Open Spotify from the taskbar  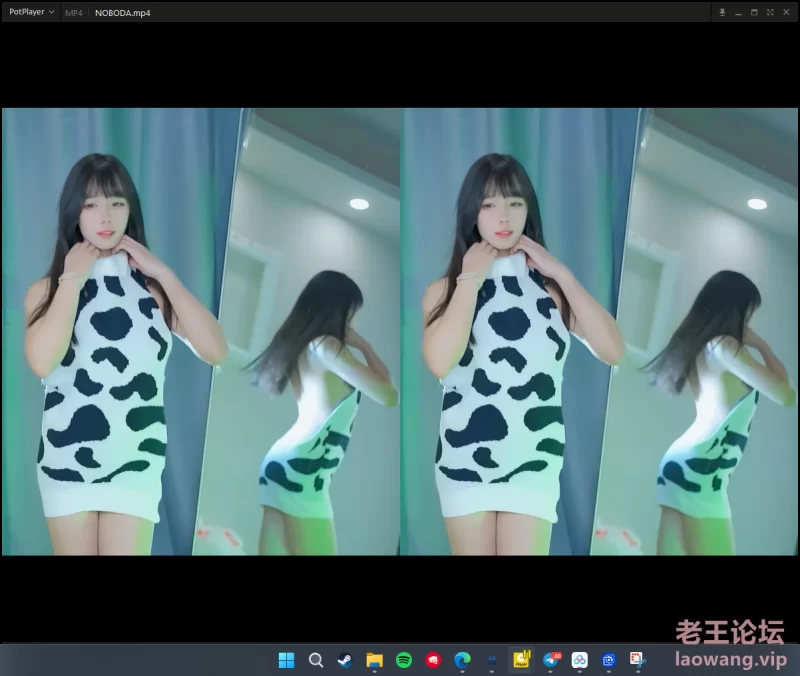coord(404,660)
